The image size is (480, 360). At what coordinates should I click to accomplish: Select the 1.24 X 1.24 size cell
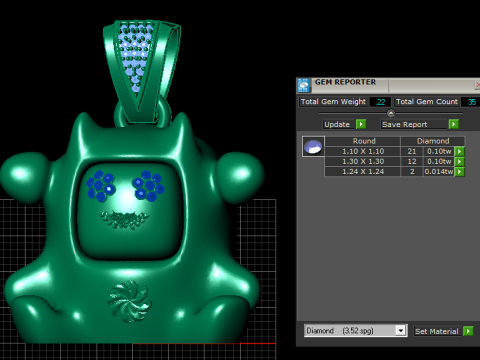tap(363, 172)
